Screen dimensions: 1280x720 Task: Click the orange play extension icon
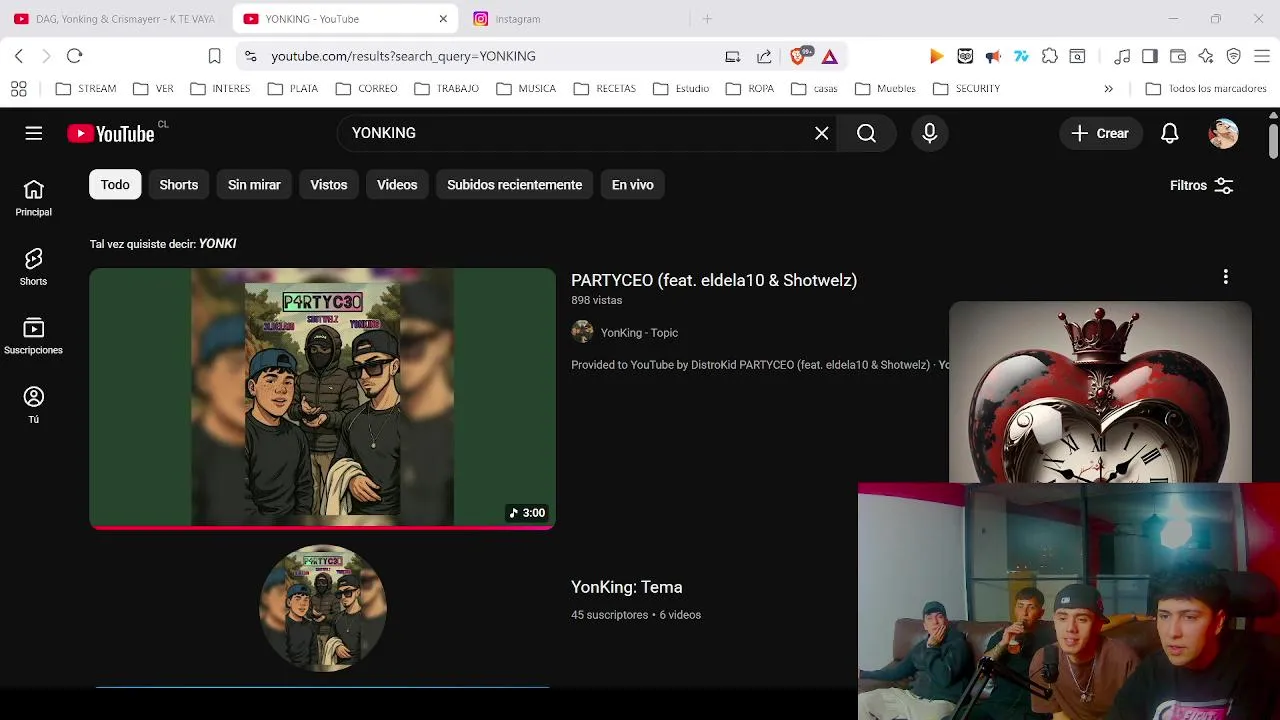click(x=937, y=56)
